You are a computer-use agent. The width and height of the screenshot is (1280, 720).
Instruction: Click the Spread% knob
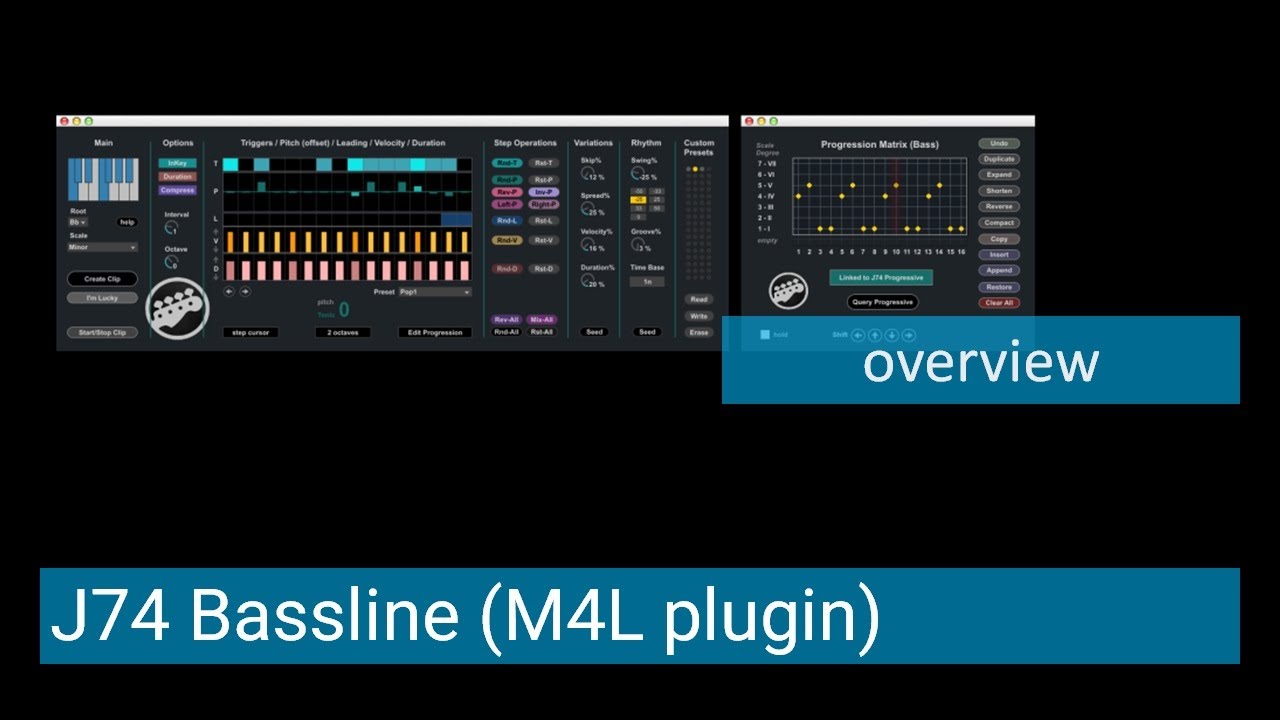587,208
